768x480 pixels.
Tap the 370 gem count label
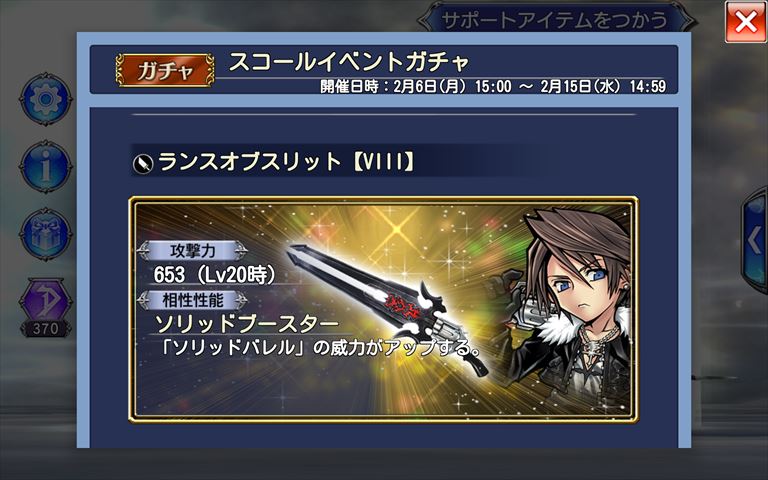[46, 329]
